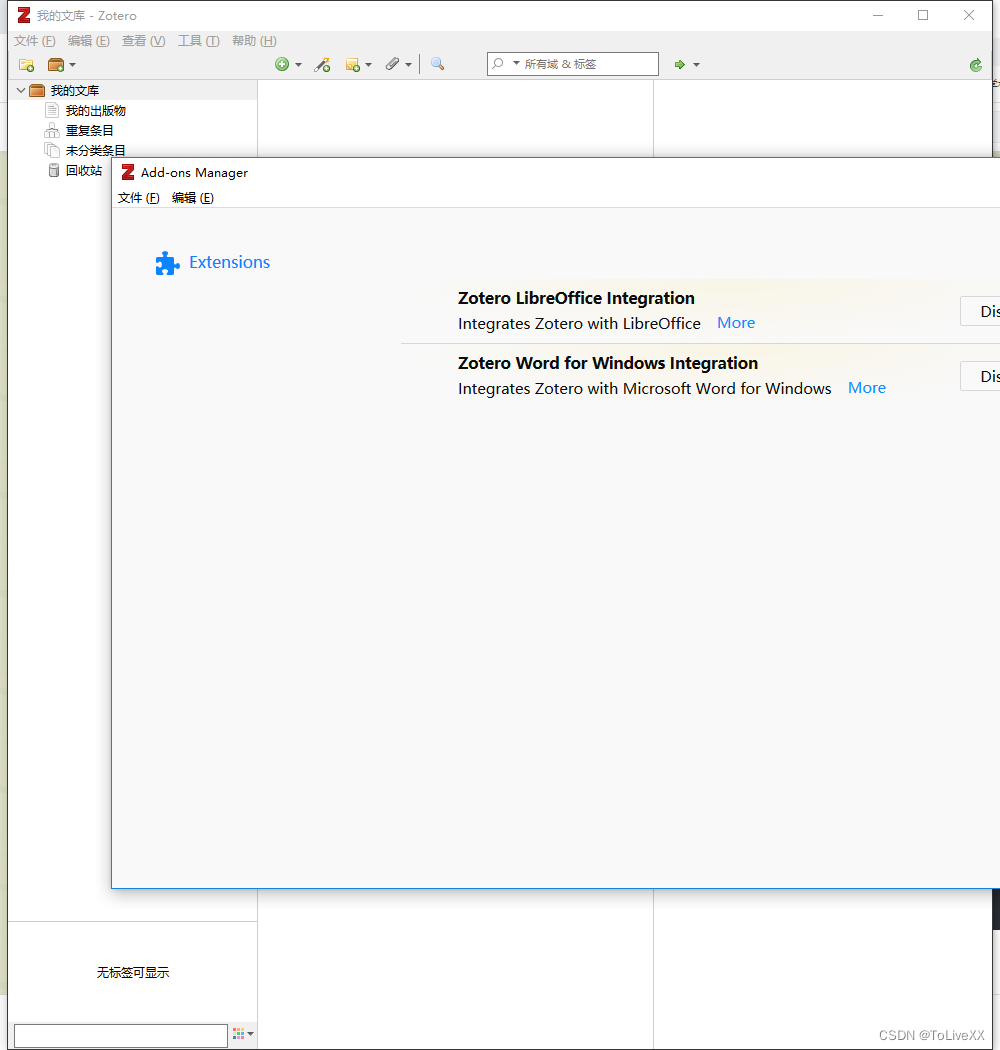Viewport: 1000px width, 1050px height.
Task: Open the New Note dropdown arrow
Action: 368,65
